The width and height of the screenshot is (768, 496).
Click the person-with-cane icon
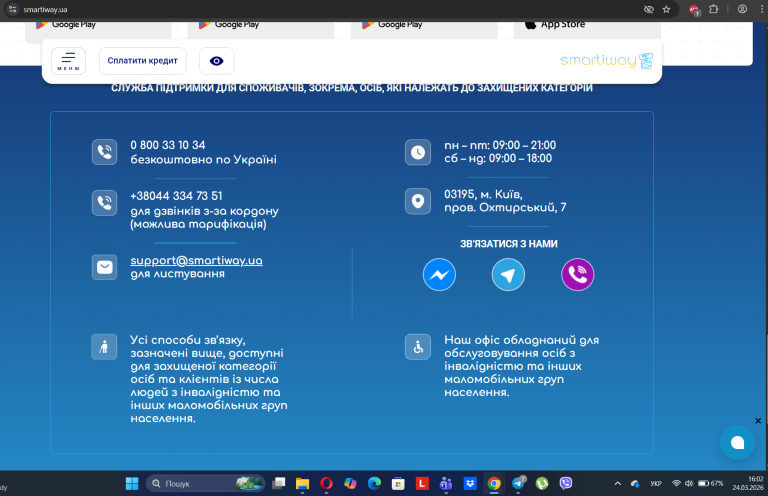click(x=104, y=347)
